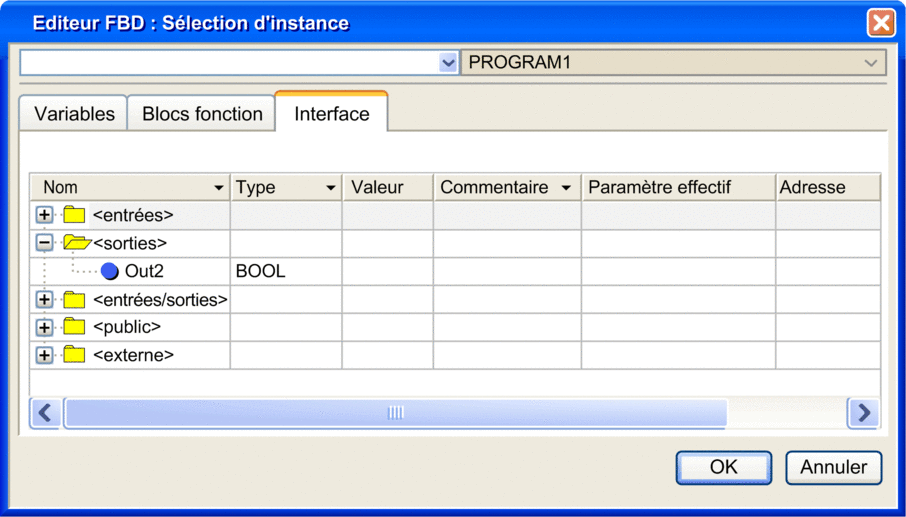The height and width of the screenshot is (517, 906).
Task: Switch to the Variables tab
Action: coord(74,114)
